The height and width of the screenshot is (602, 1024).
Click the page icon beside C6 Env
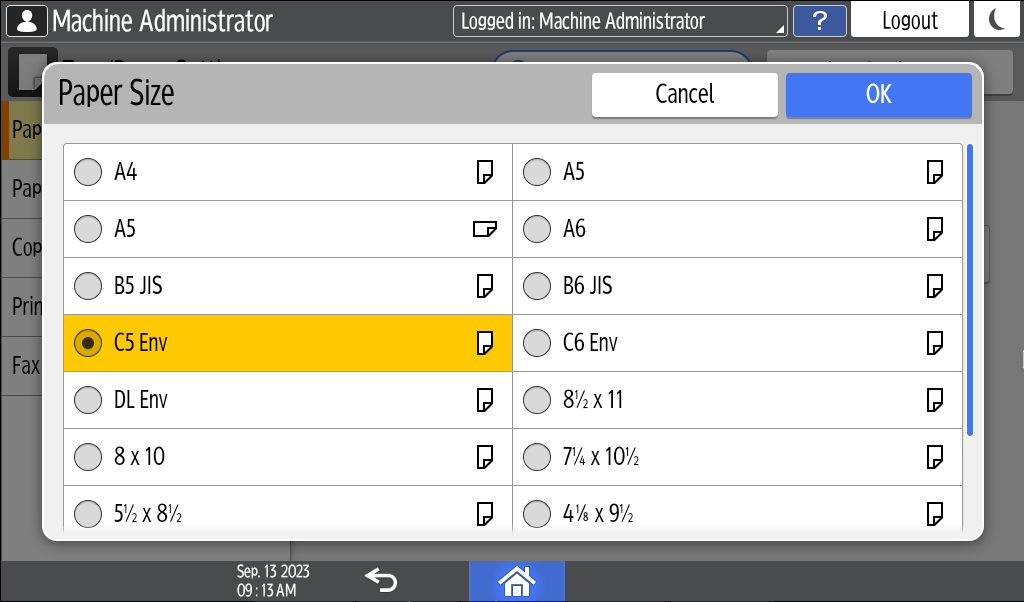coord(935,344)
